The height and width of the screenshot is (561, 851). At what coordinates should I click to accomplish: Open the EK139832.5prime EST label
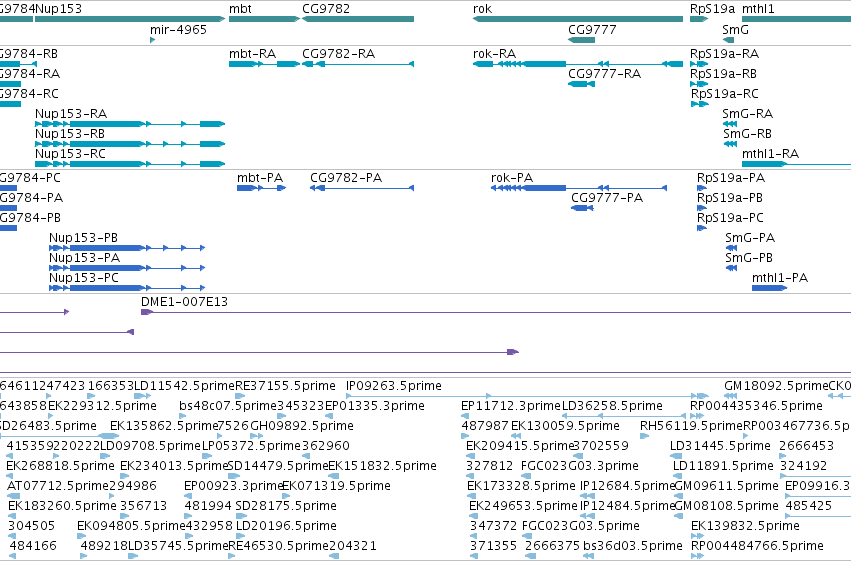(x=745, y=527)
